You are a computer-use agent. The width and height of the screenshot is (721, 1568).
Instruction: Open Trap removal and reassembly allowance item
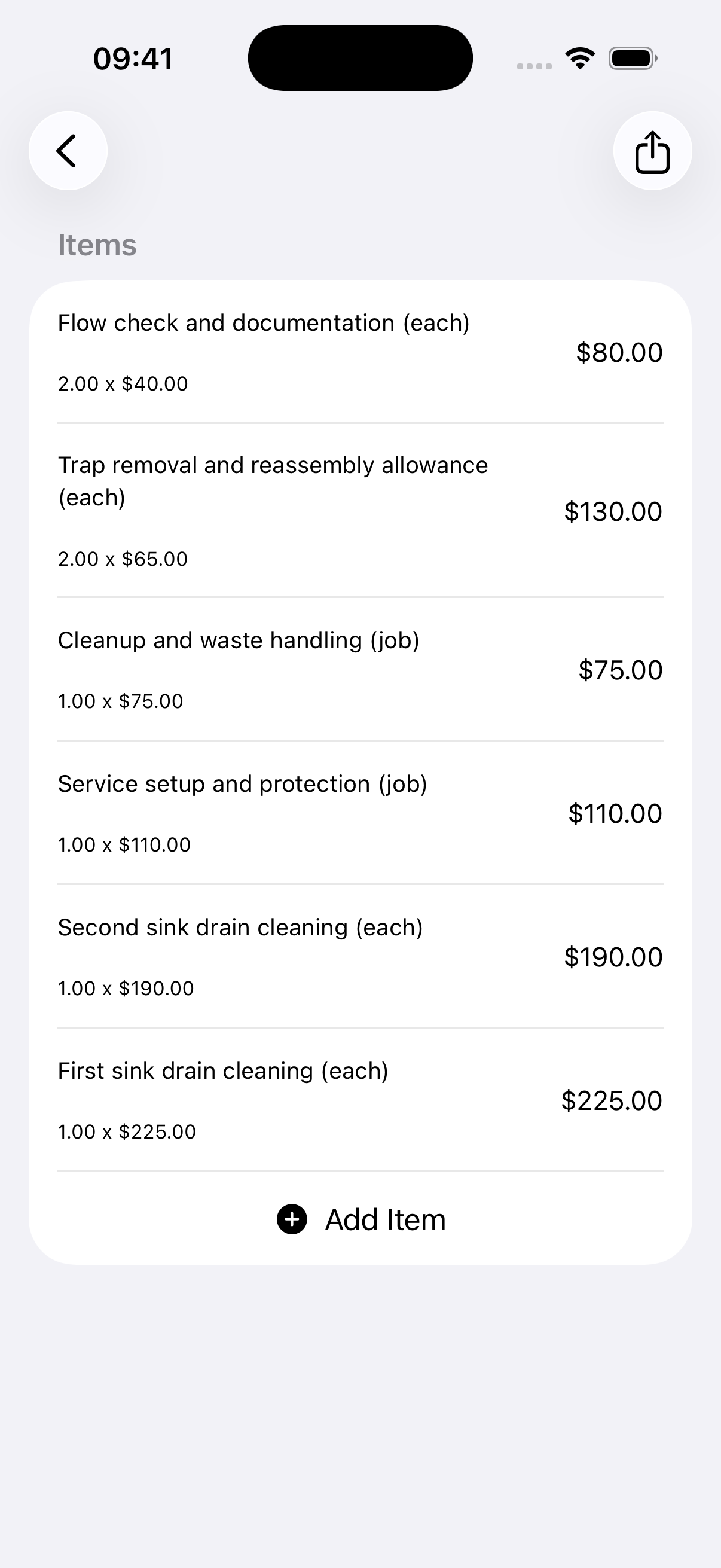(360, 511)
